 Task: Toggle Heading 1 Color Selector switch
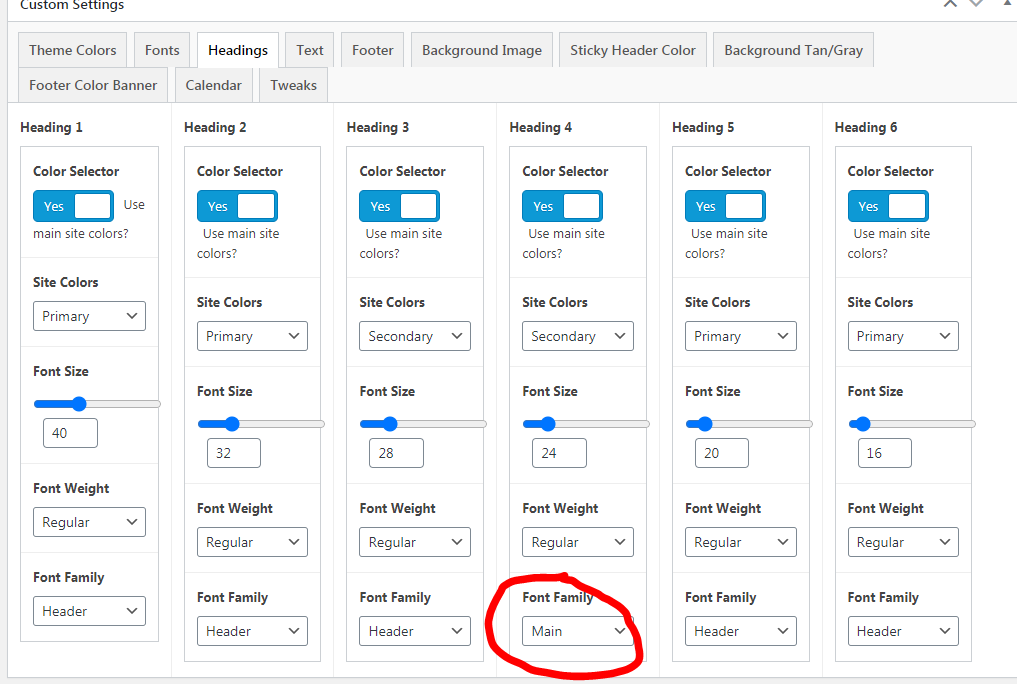coord(73,206)
